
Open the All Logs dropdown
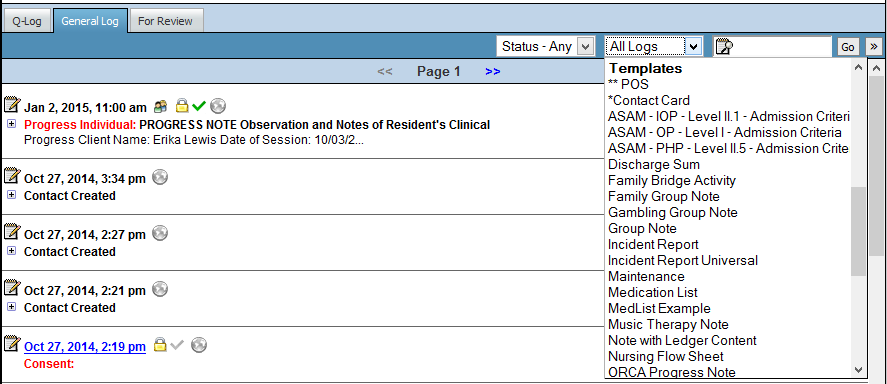coord(654,46)
